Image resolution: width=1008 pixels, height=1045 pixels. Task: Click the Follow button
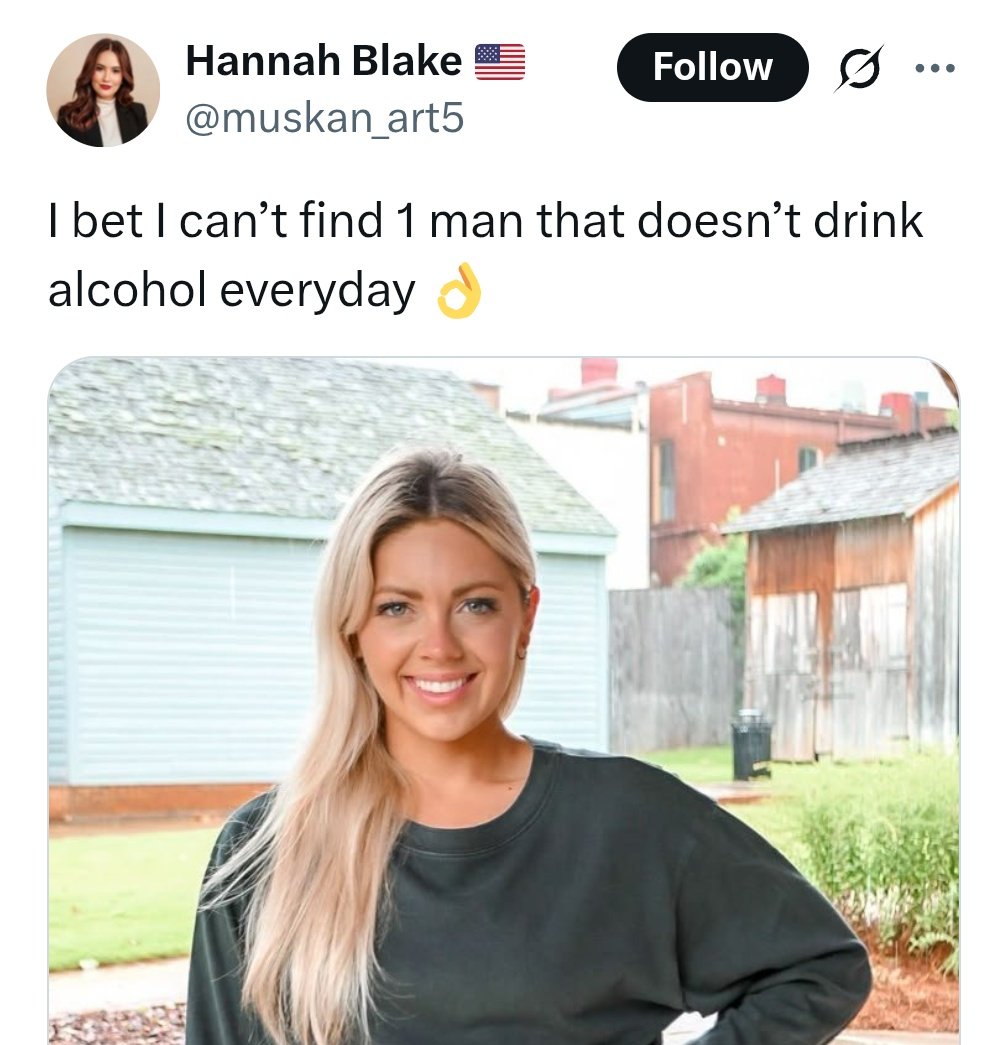coord(713,67)
